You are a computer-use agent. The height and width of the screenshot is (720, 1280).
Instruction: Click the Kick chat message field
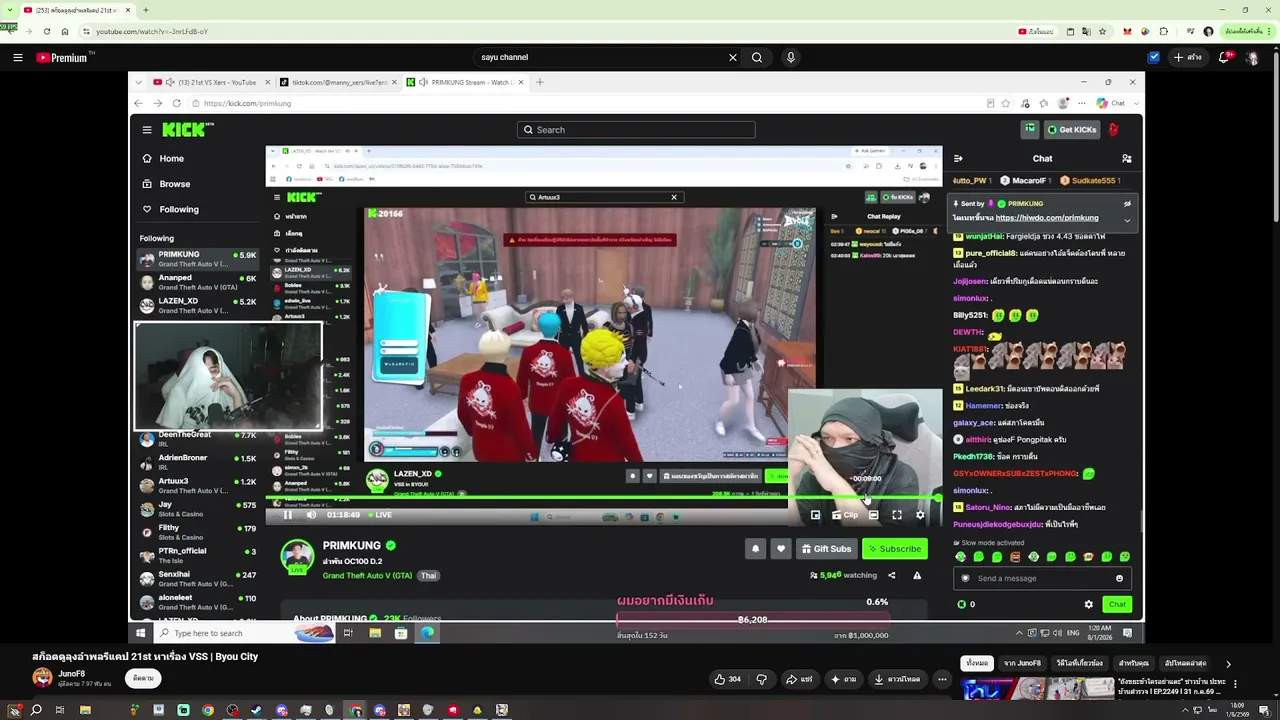pos(1040,578)
